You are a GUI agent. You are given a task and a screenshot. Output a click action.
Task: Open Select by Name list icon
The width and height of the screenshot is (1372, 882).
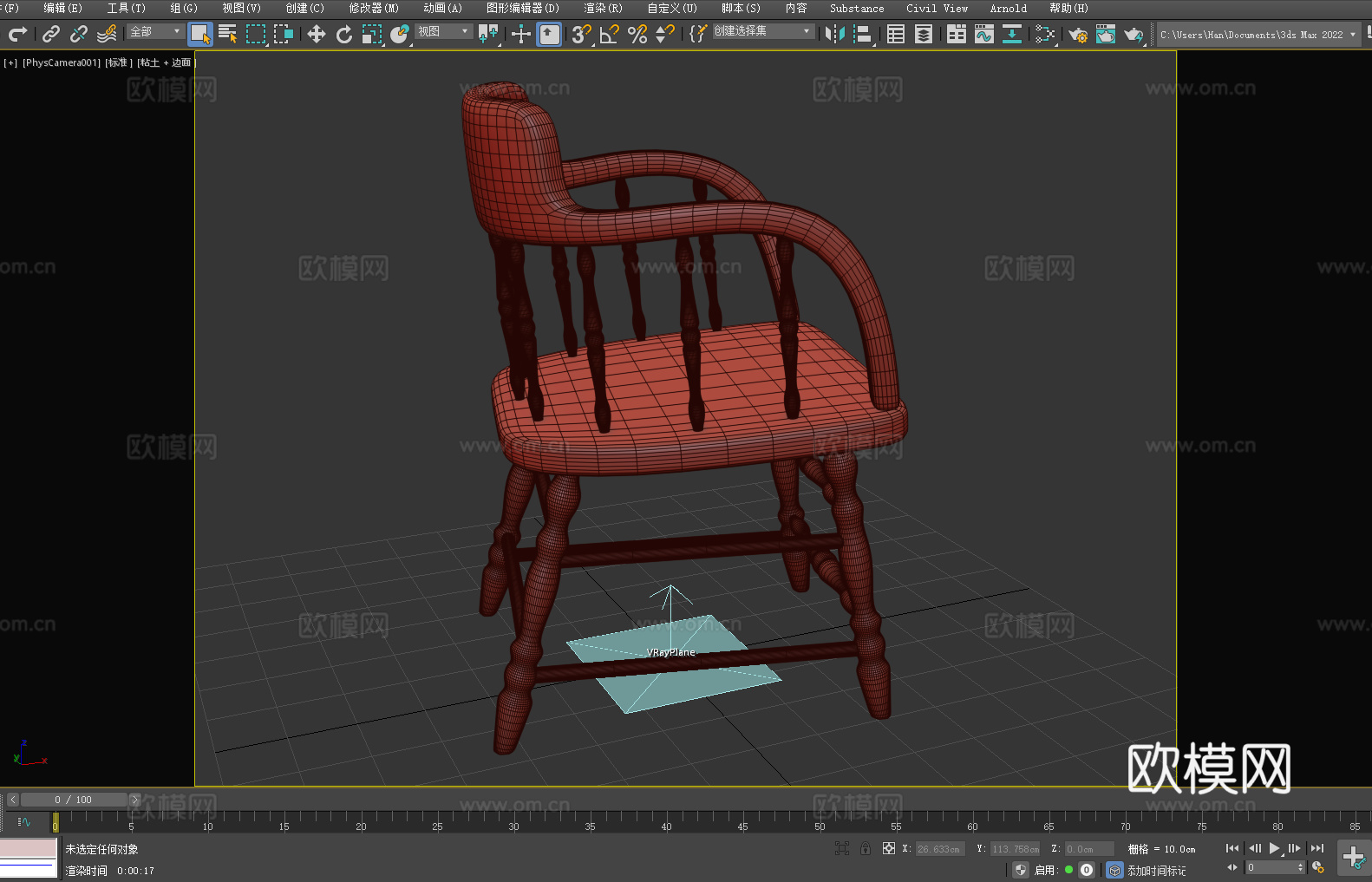(x=228, y=34)
